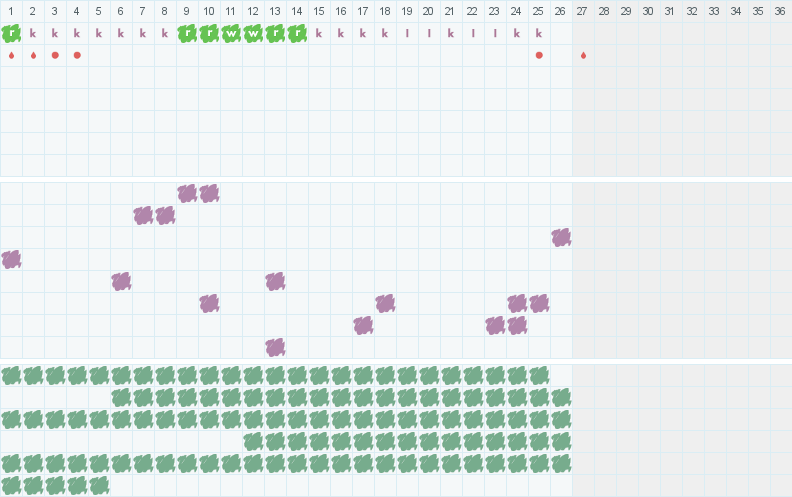Click the purple scribble mark on day 6
Viewport: 792px width, 497px height.
pos(121,281)
